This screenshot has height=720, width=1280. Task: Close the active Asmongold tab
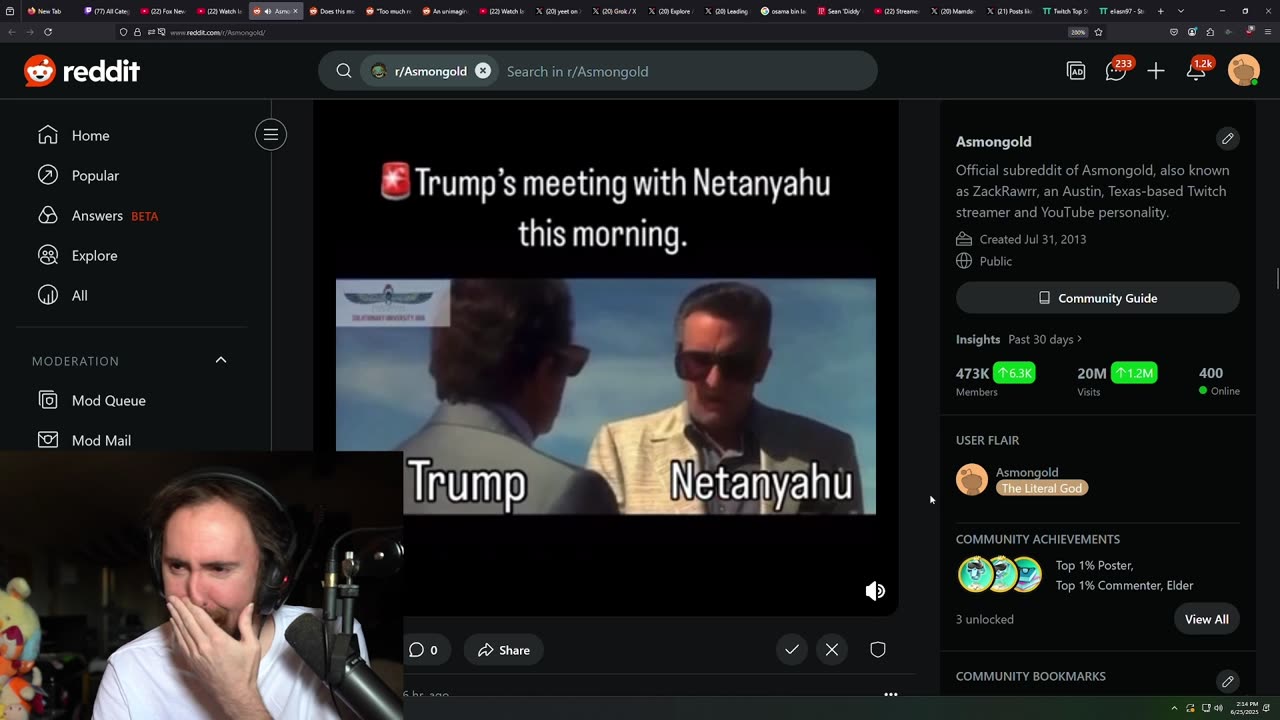click(295, 11)
